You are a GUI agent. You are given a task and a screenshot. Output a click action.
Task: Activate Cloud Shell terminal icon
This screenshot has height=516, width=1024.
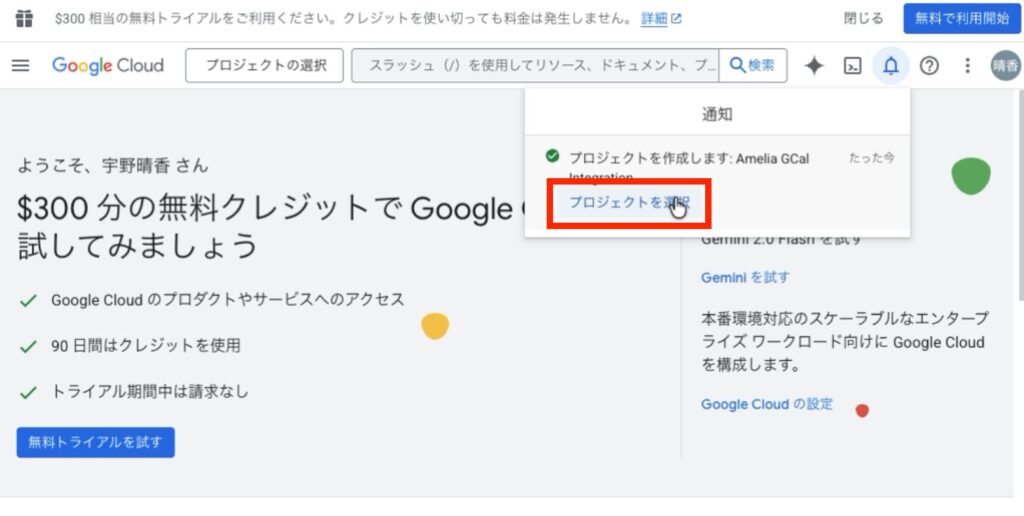click(x=852, y=66)
